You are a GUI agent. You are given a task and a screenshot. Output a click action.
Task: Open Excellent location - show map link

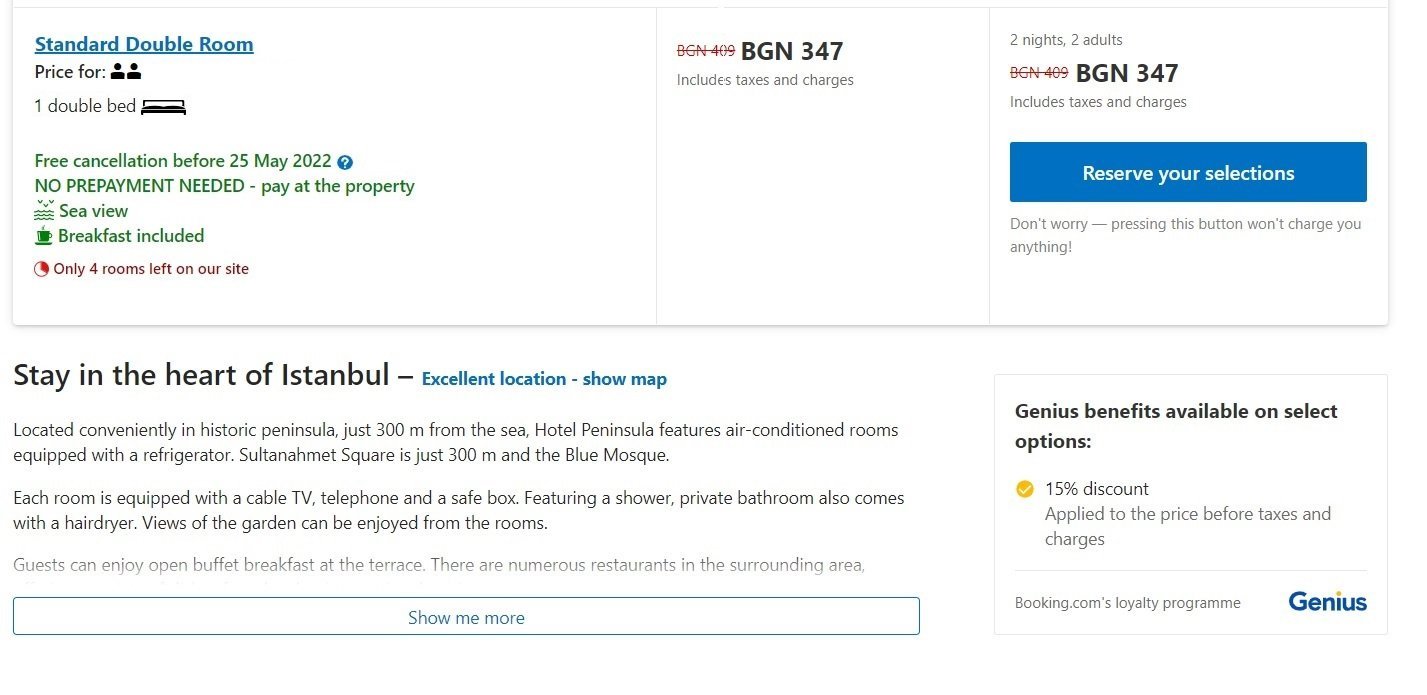(544, 379)
